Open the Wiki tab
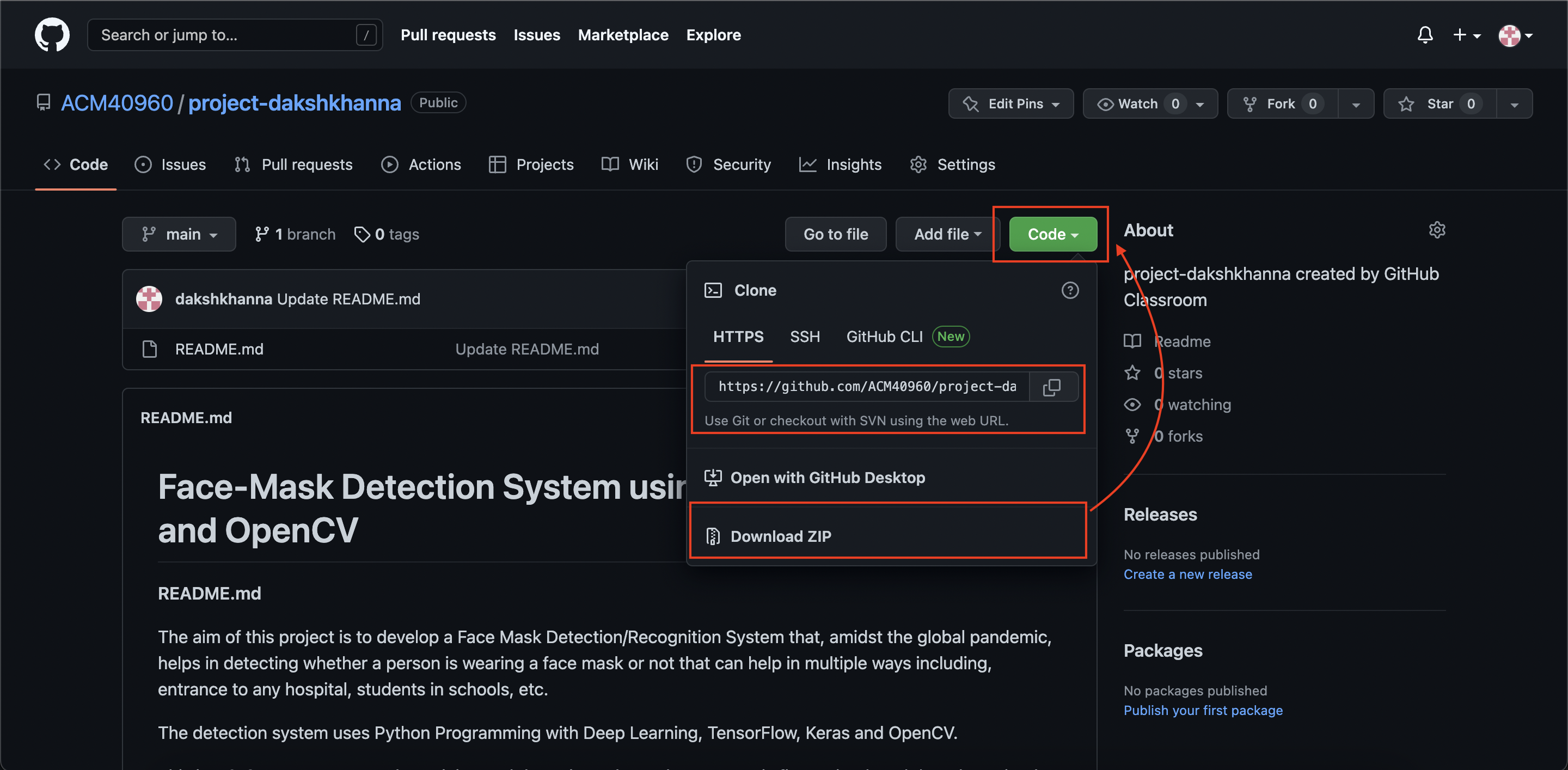Viewport: 1568px width, 770px height. pos(629,164)
